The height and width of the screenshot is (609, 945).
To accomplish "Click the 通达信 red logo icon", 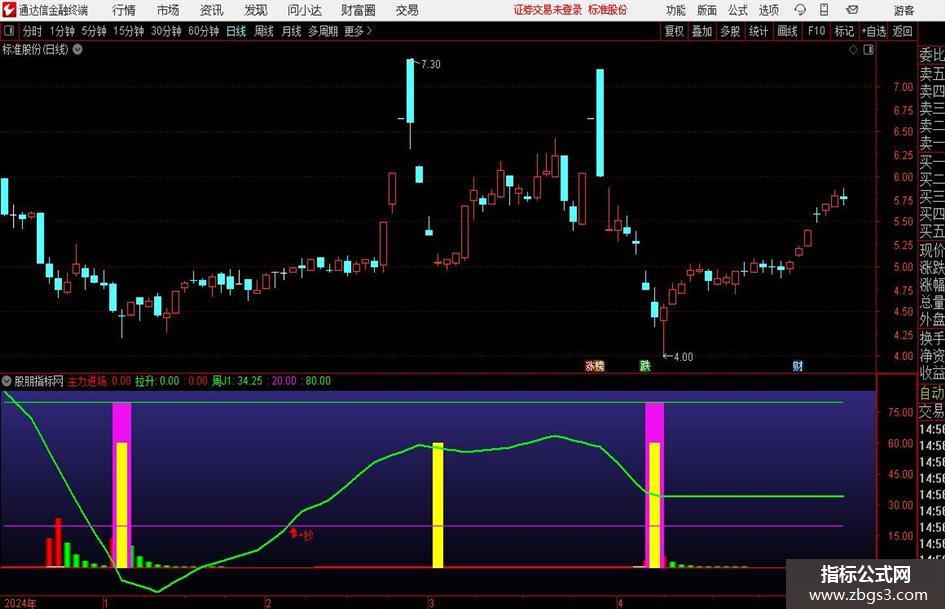I will [9, 10].
